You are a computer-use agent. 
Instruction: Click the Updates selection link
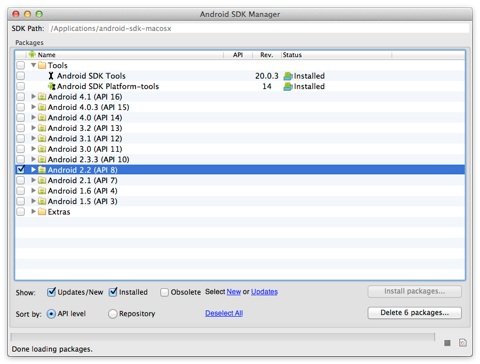tap(264, 292)
